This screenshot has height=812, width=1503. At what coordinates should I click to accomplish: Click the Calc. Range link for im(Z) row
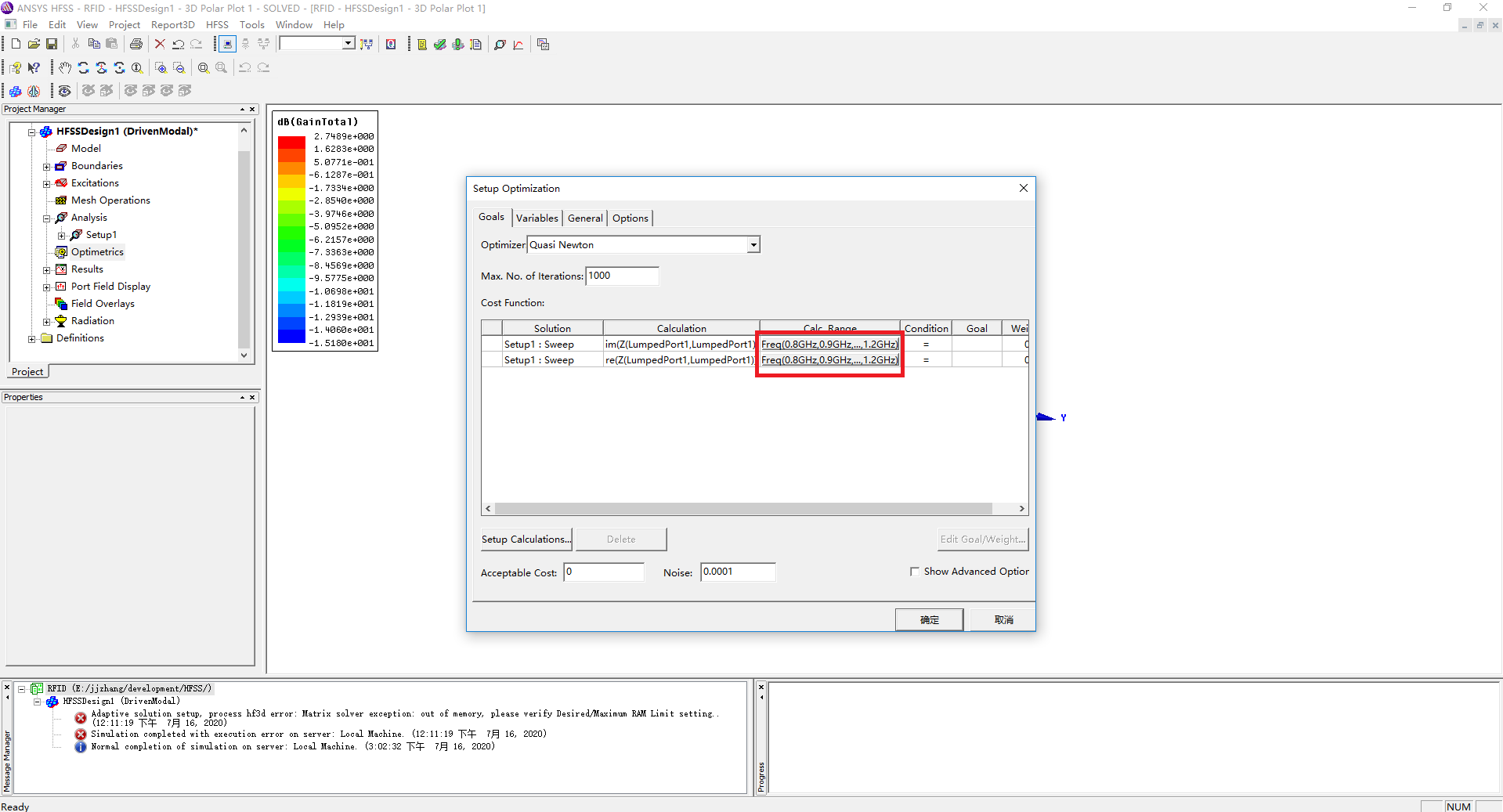coord(829,345)
